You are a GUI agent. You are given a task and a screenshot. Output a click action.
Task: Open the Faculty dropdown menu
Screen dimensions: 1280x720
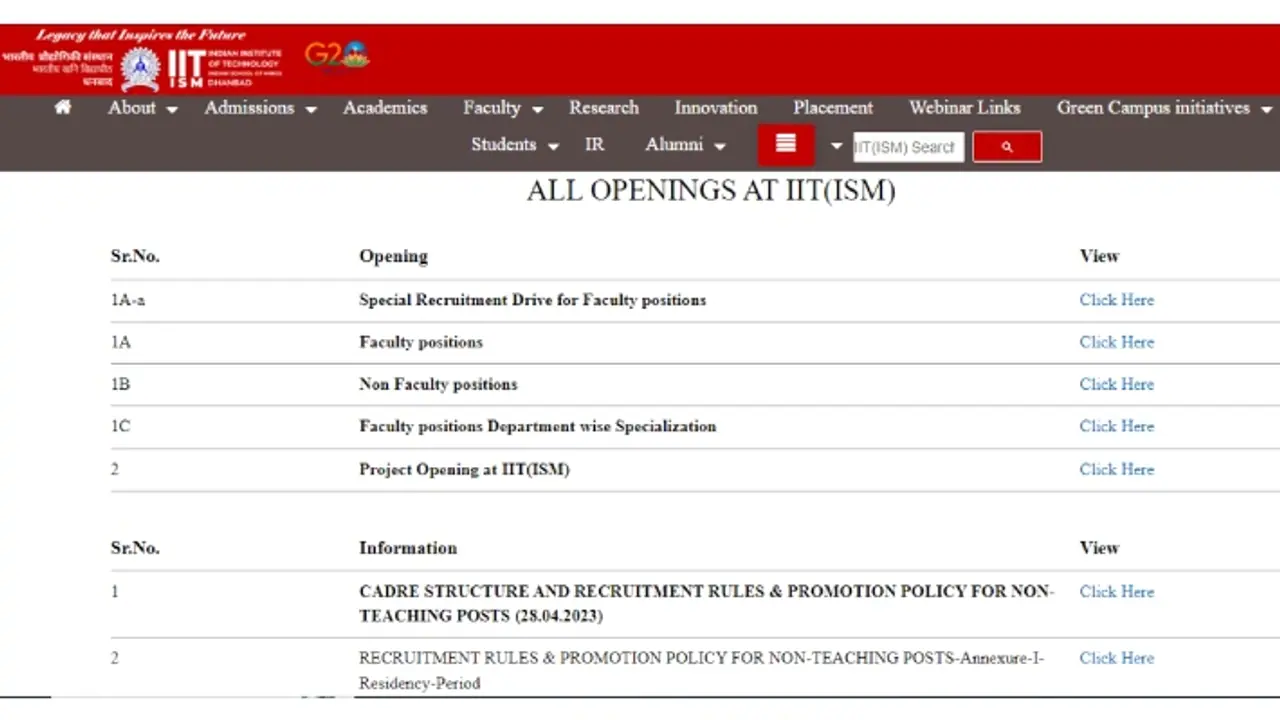click(502, 108)
